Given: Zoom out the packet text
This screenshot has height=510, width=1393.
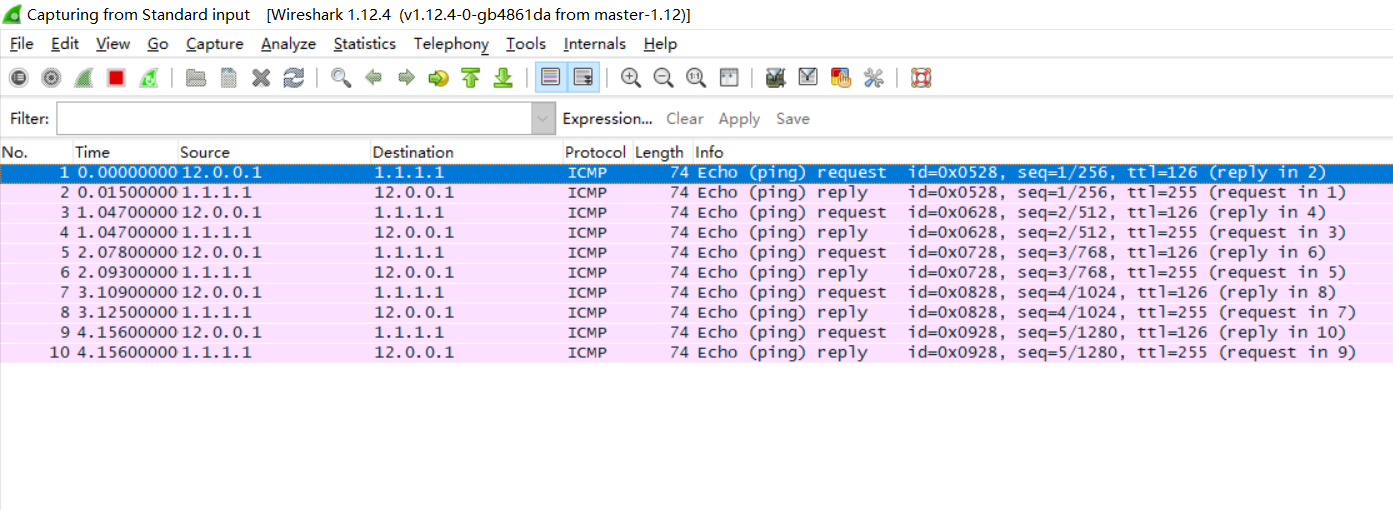Looking at the screenshot, I should [x=663, y=78].
